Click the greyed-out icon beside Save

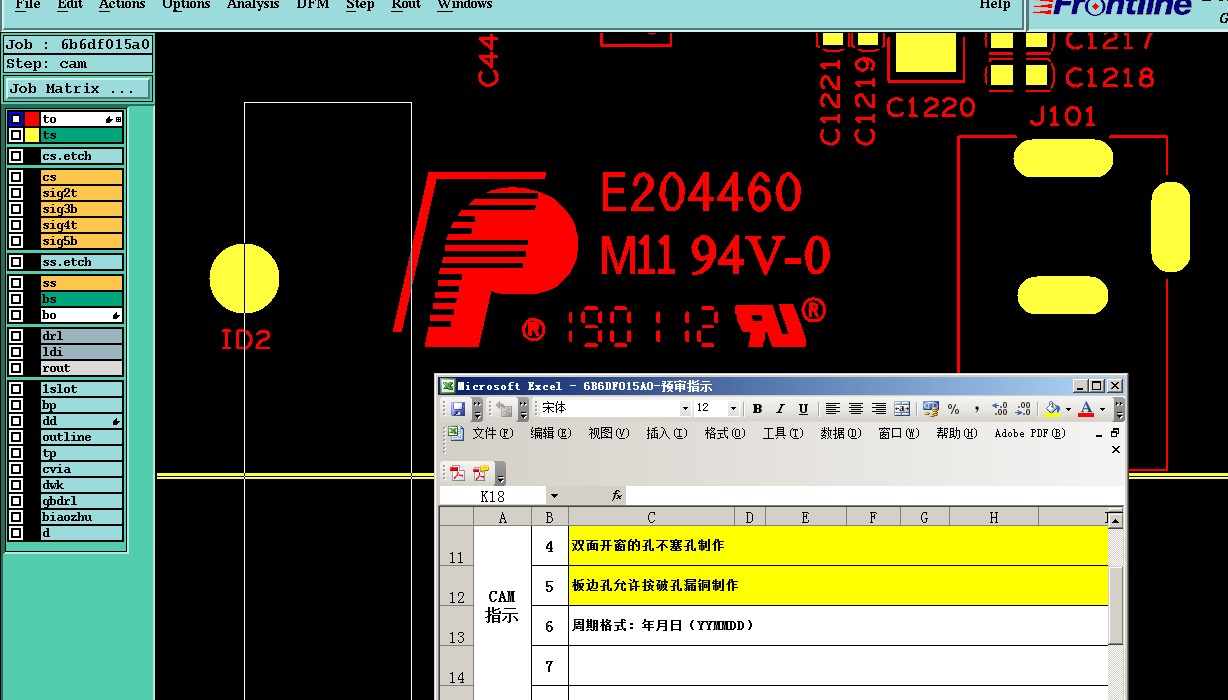504,409
